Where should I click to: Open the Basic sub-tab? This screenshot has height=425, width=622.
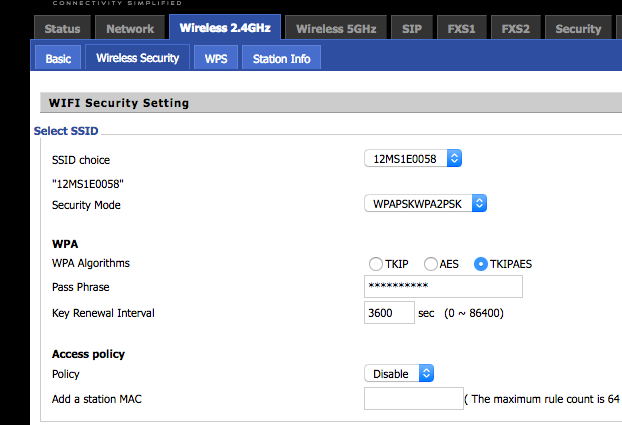coord(58,59)
